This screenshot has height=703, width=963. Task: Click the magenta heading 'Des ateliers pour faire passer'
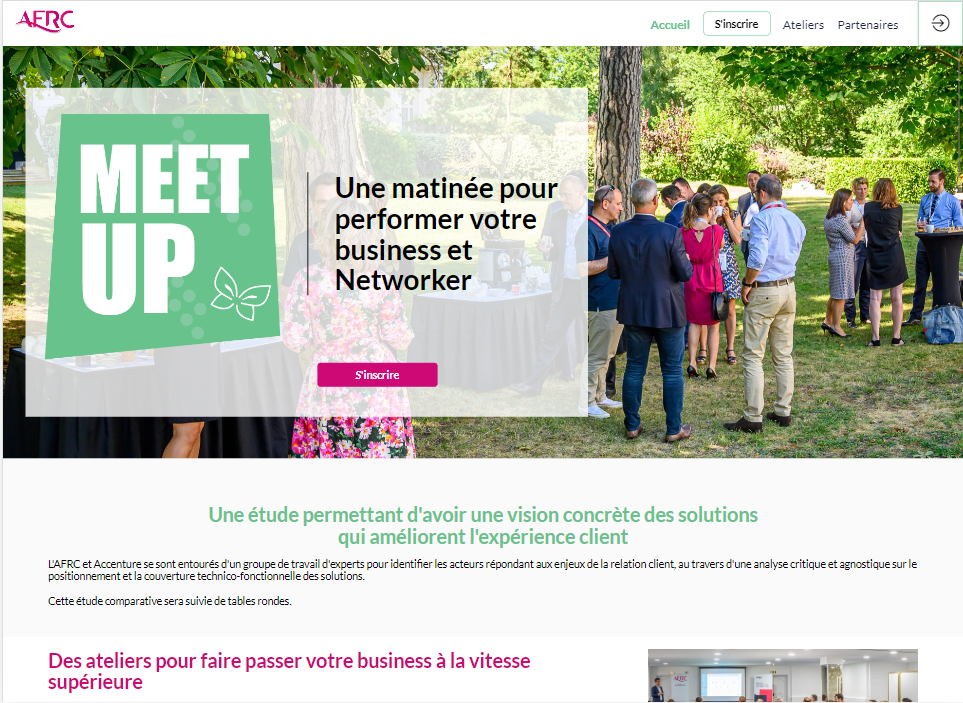(x=289, y=671)
